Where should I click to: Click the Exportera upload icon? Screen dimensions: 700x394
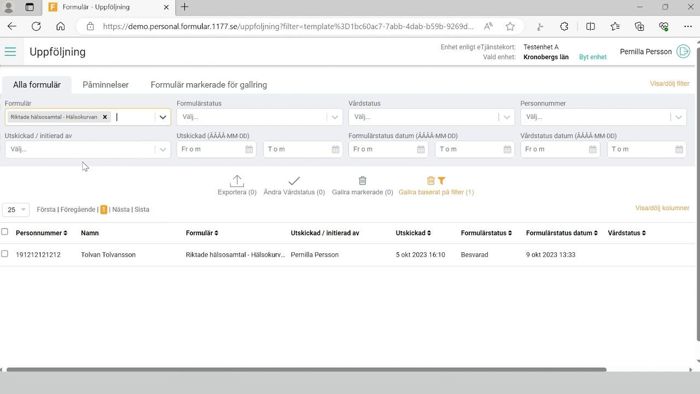coord(237,181)
